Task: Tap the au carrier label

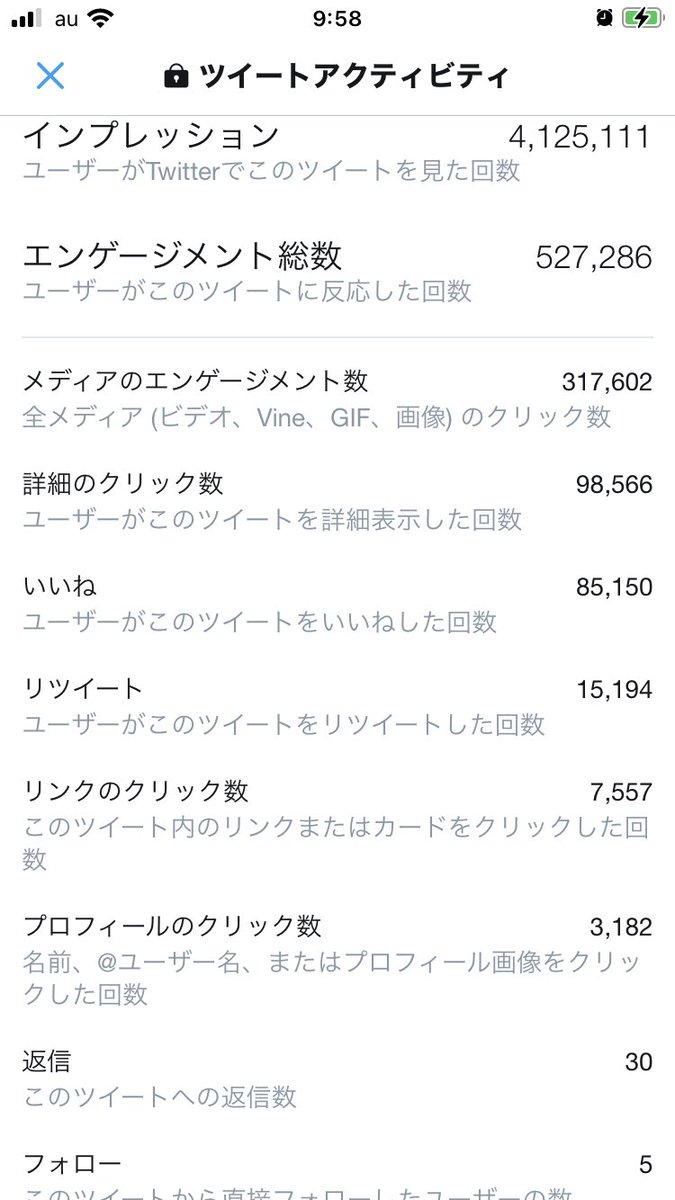Action: (x=64, y=18)
